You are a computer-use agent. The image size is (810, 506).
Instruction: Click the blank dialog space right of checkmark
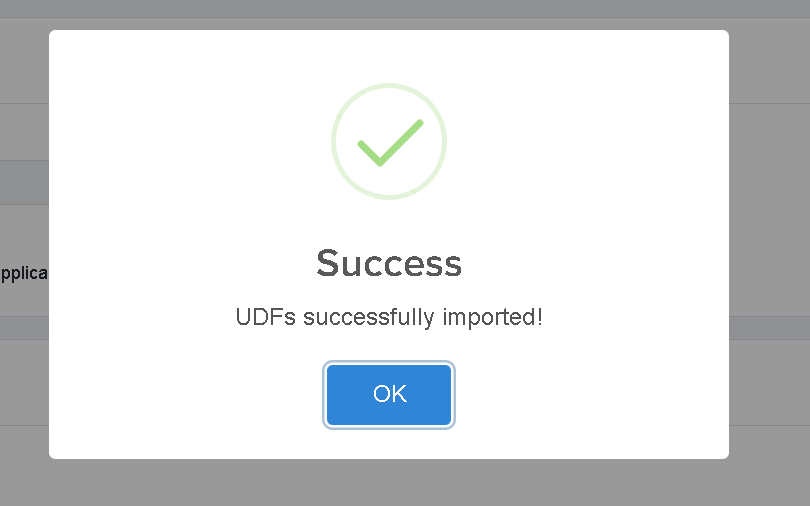[x=584, y=141]
